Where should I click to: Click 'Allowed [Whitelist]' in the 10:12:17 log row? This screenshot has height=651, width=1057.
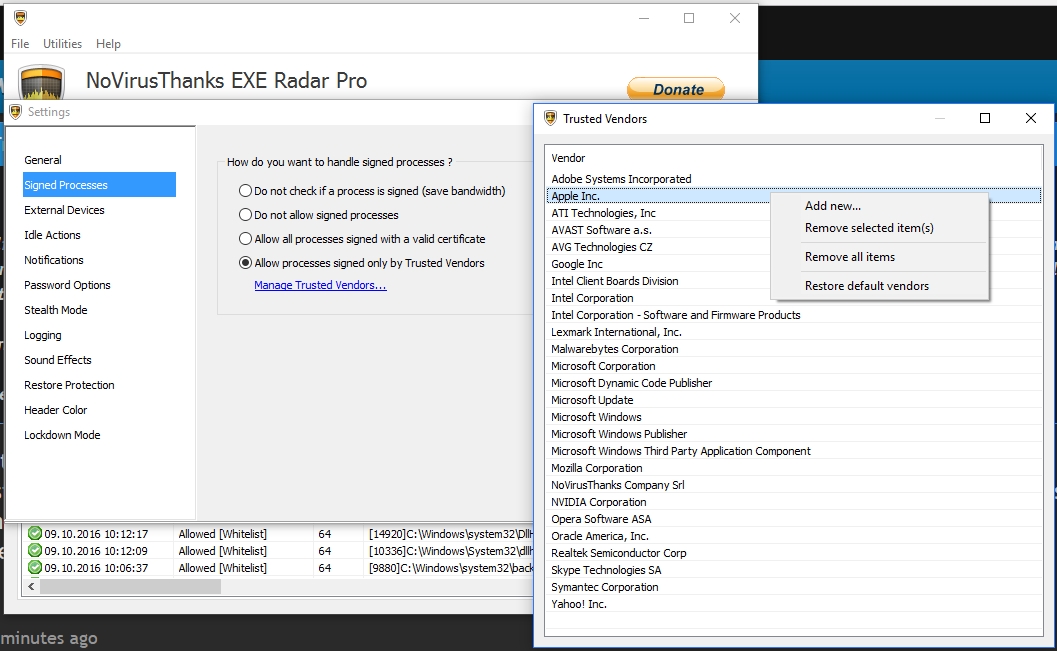pos(222,534)
